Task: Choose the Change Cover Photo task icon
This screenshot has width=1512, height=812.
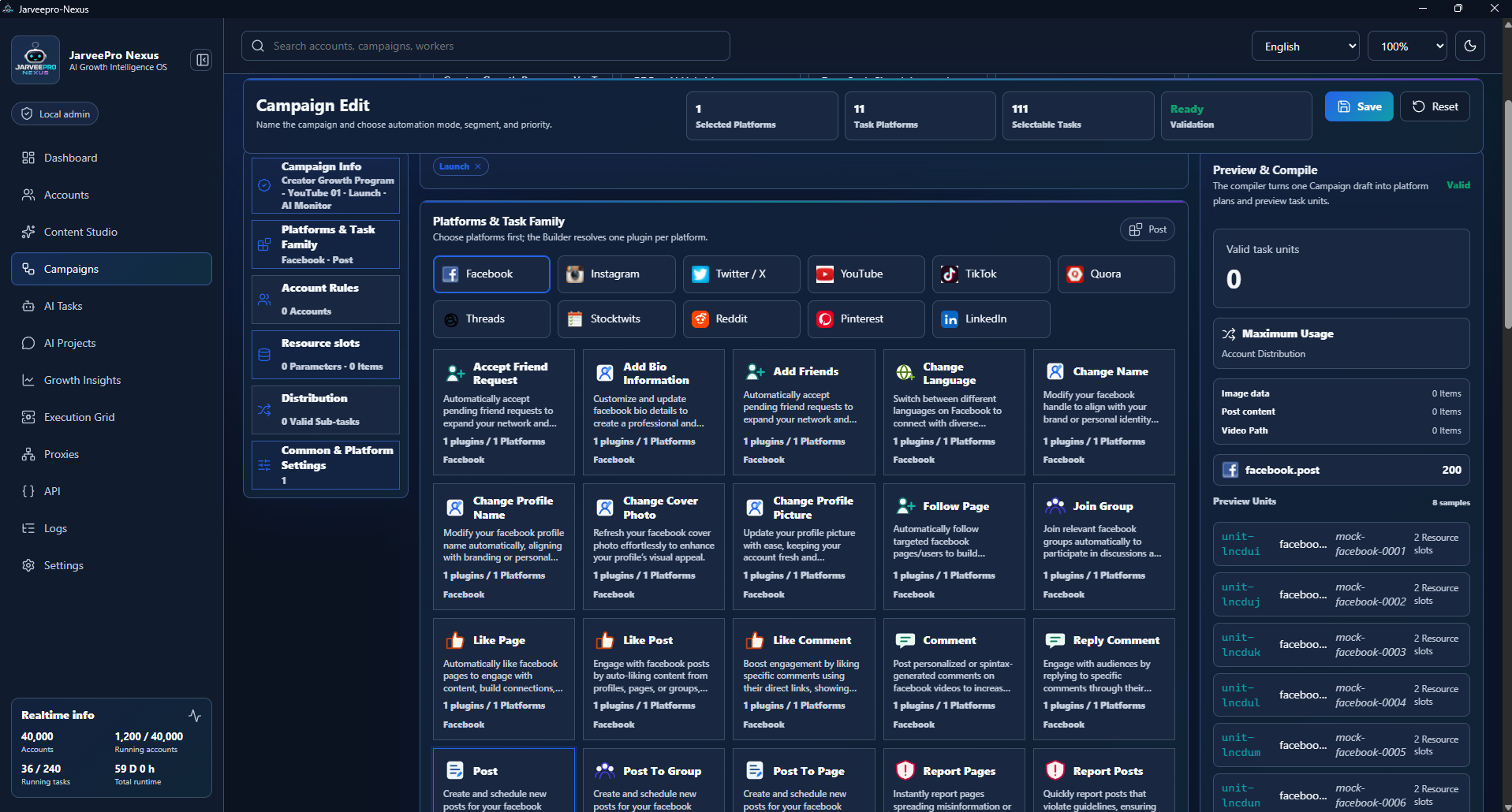Action: click(x=605, y=508)
